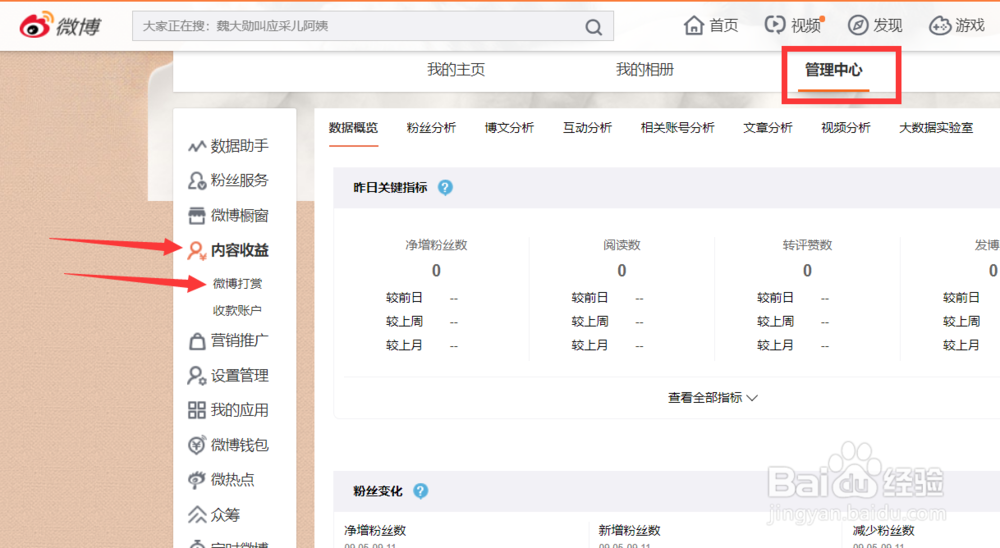Select the 视频分析 sub-tab
1000x548 pixels.
[x=846, y=128]
